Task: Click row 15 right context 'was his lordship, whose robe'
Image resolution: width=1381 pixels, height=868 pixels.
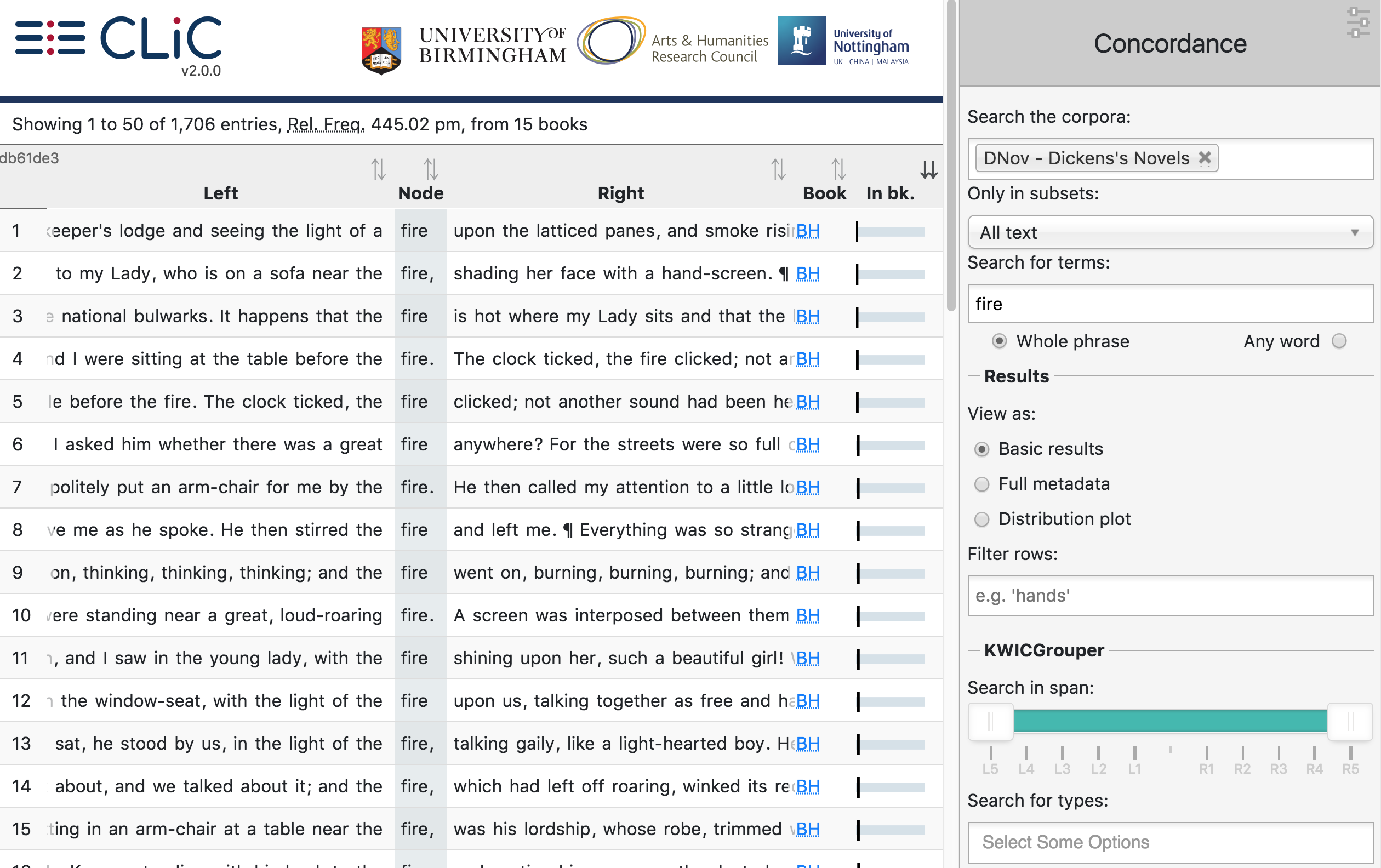Action: coord(579,829)
